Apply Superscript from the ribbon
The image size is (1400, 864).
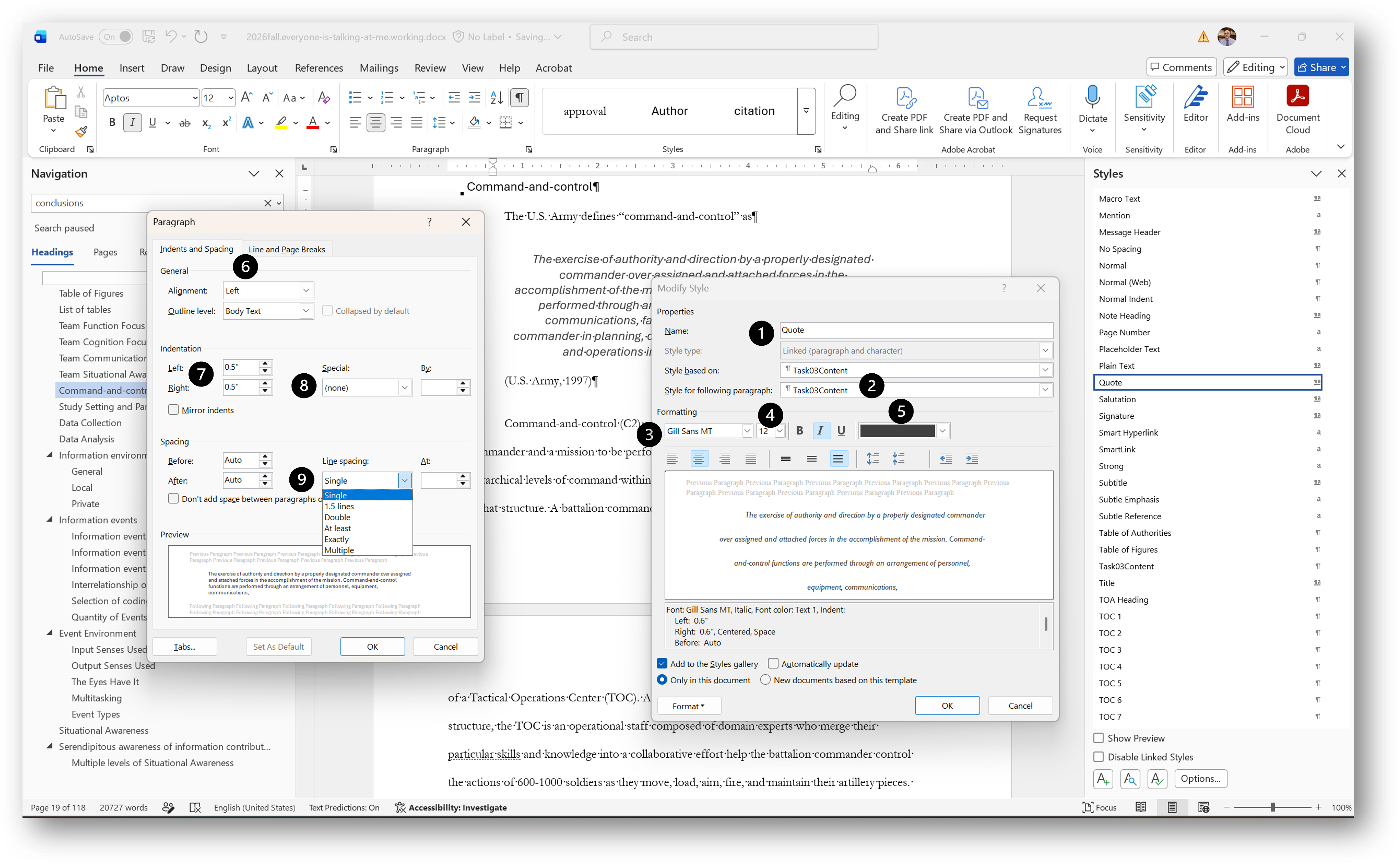click(x=227, y=123)
